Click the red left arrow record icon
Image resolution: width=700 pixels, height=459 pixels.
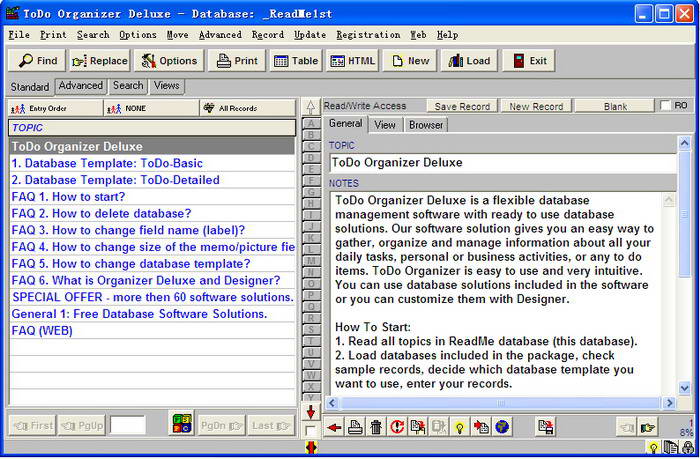[x=333, y=427]
